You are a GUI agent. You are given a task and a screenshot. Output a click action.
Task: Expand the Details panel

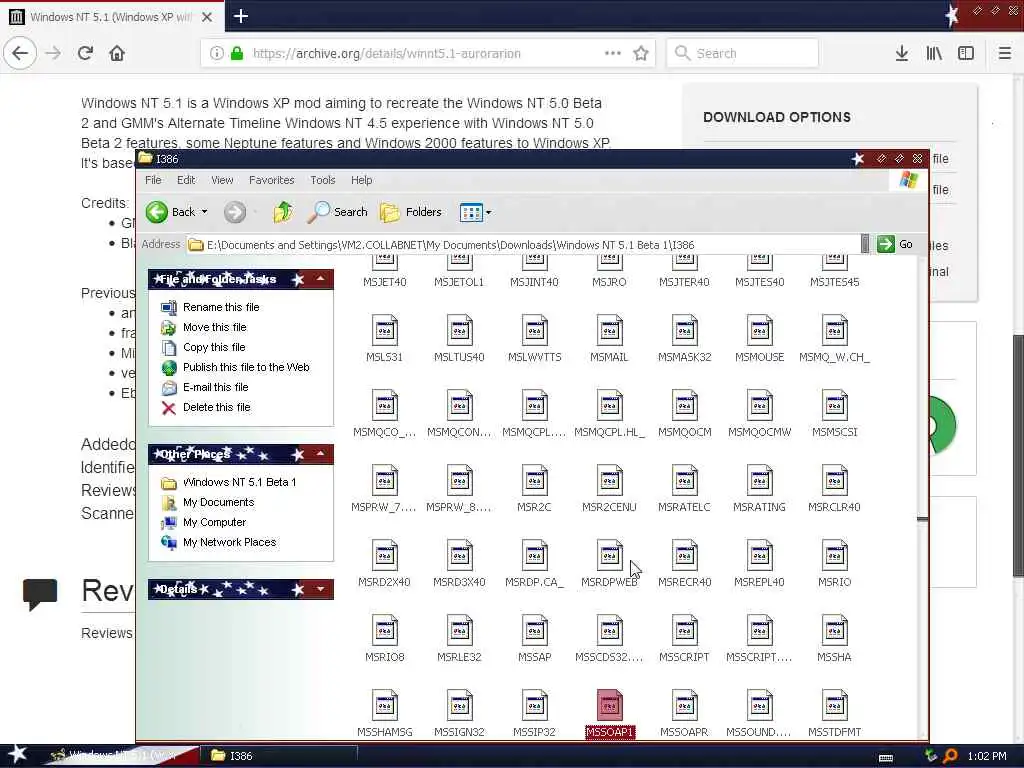tap(321, 589)
